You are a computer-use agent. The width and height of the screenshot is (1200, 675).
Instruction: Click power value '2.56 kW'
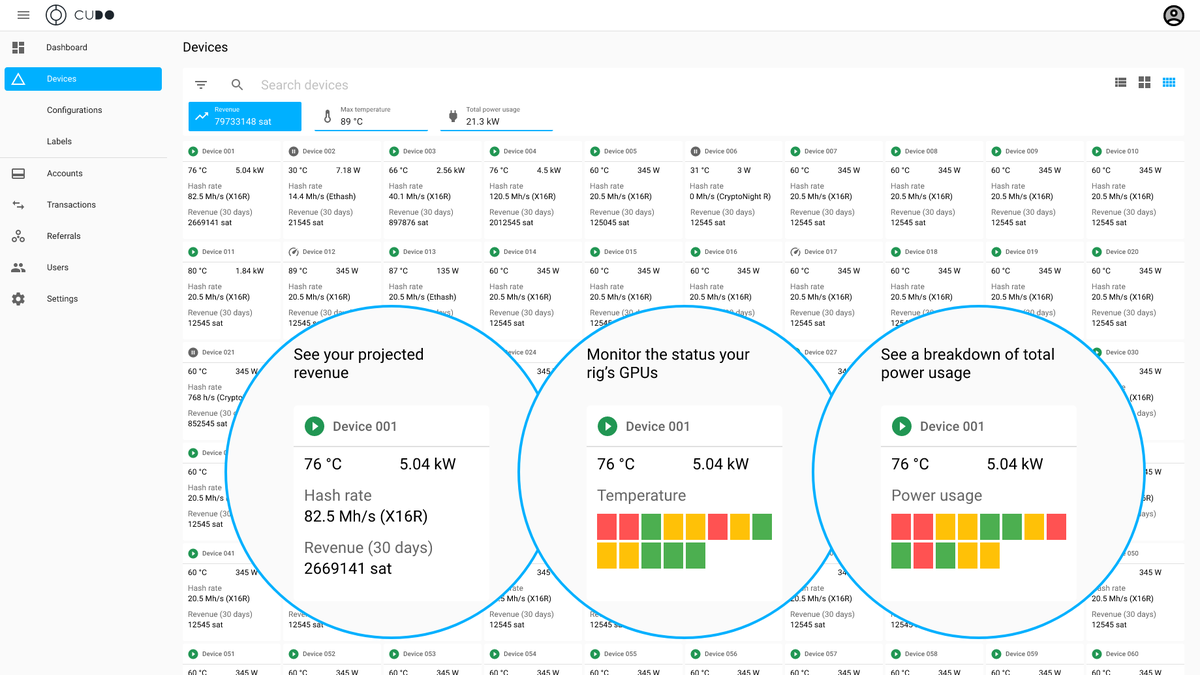450,171
